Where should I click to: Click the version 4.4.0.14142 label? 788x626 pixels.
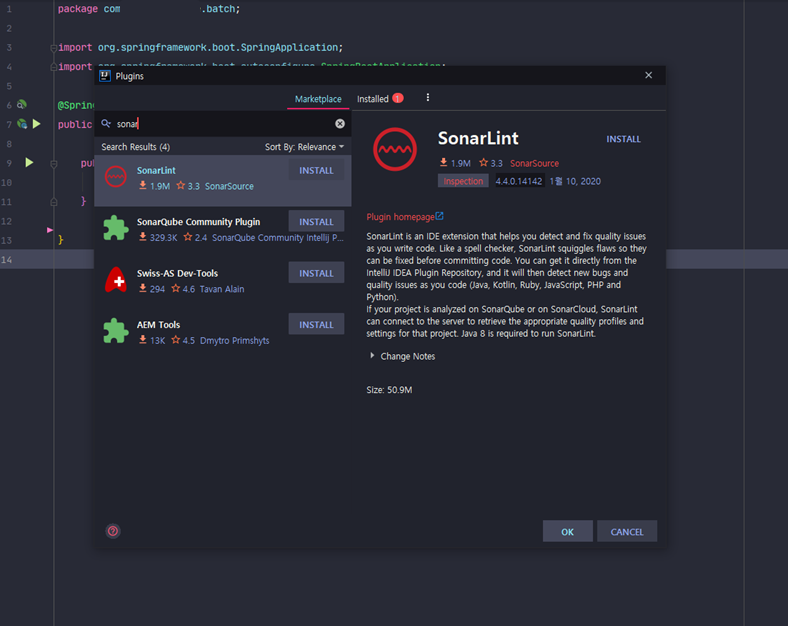(519, 181)
